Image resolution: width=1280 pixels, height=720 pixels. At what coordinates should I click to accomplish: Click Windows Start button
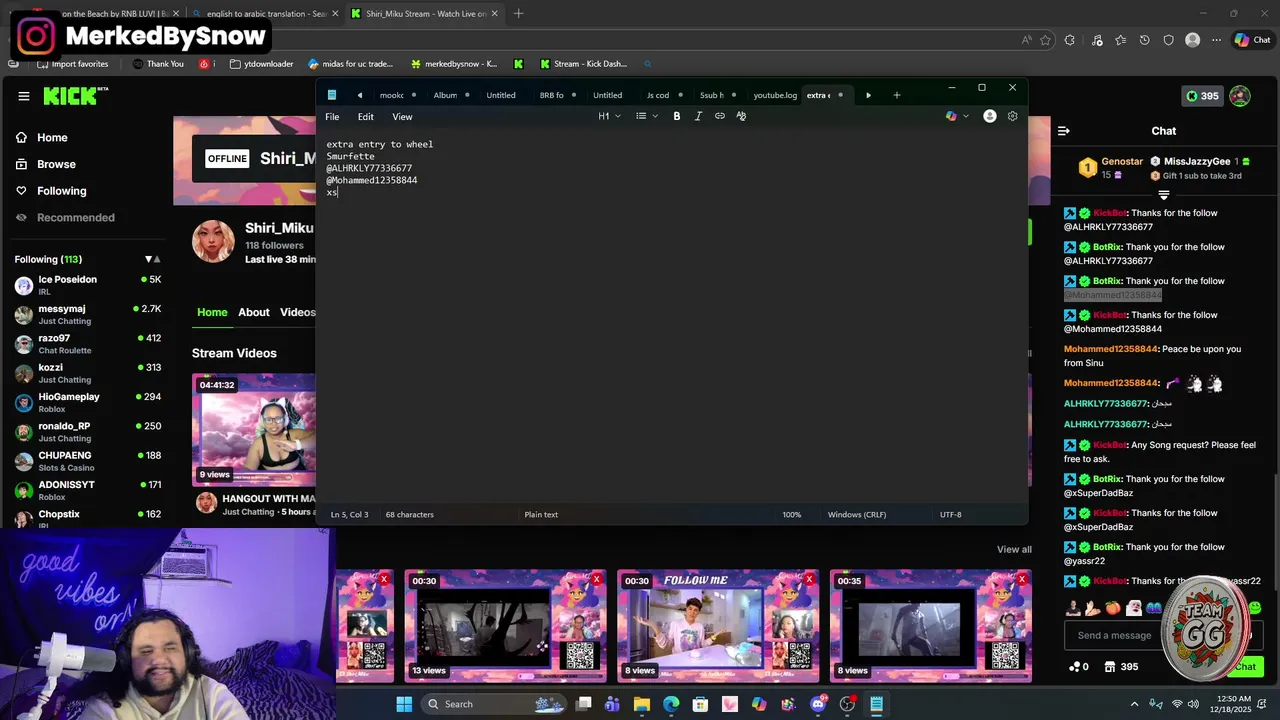(x=404, y=704)
